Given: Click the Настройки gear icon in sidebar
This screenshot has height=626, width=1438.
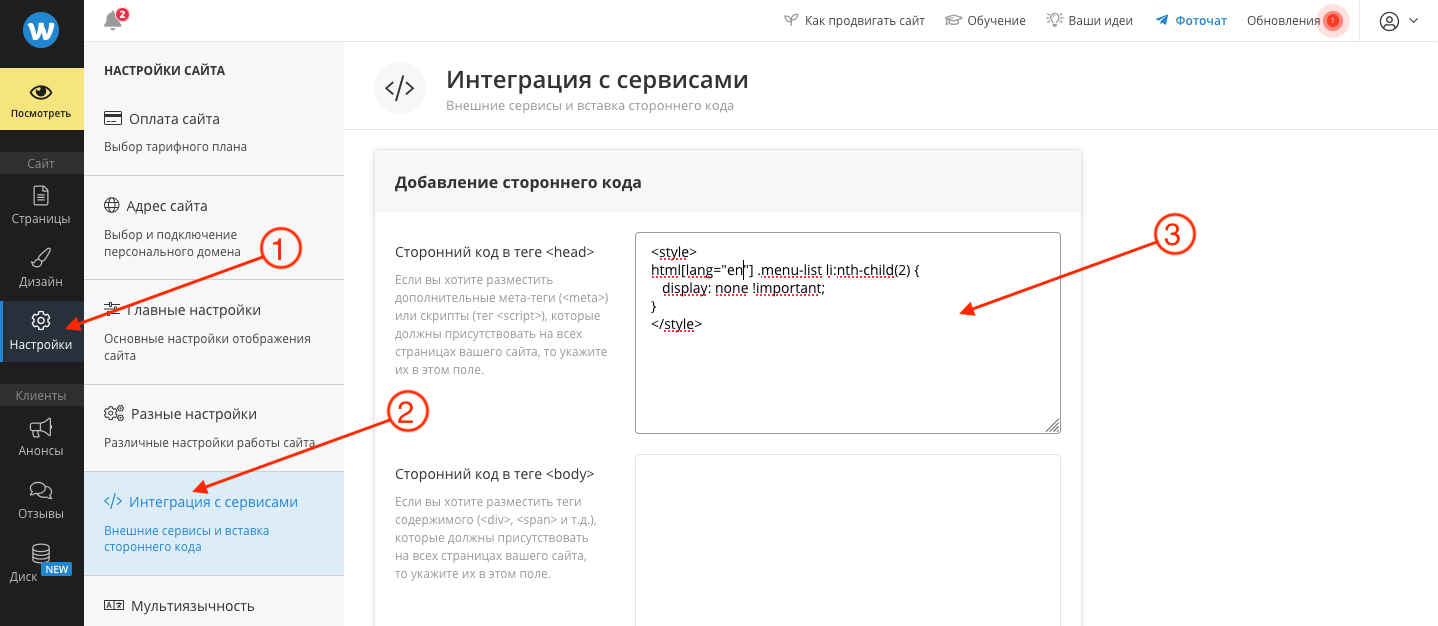Looking at the screenshot, I should (x=41, y=322).
